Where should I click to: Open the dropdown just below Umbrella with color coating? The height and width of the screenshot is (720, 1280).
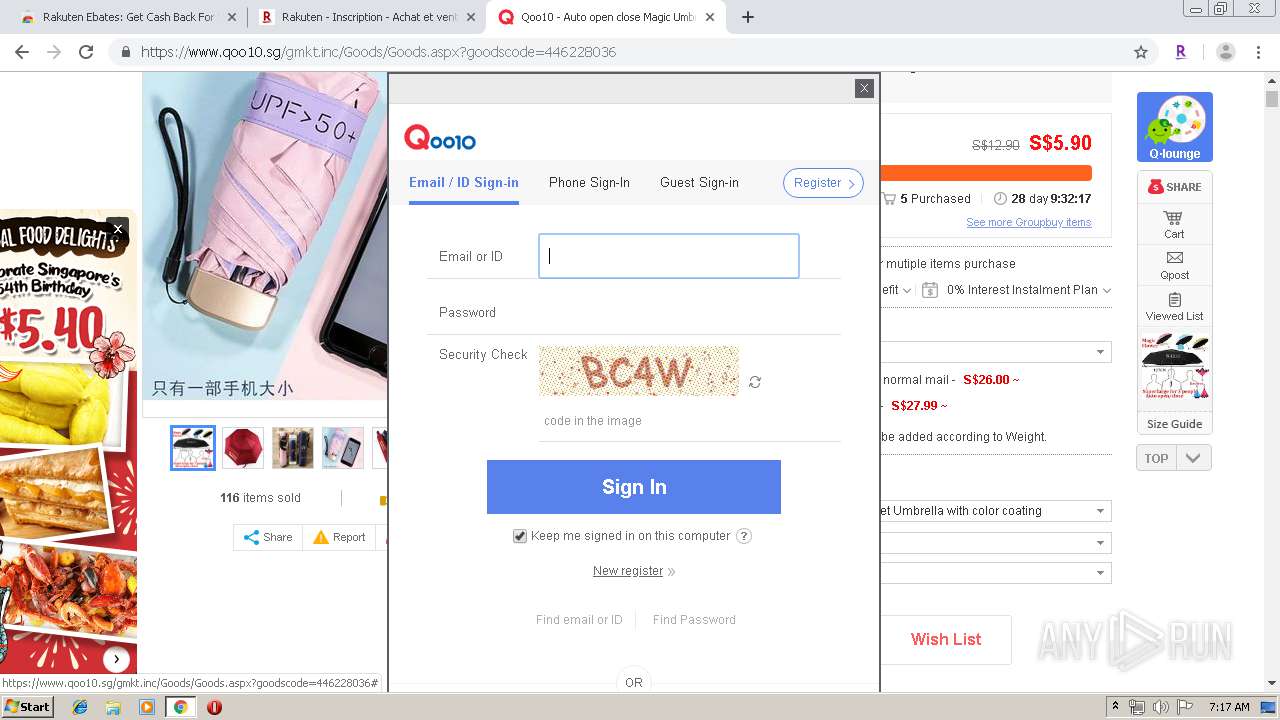(x=996, y=543)
